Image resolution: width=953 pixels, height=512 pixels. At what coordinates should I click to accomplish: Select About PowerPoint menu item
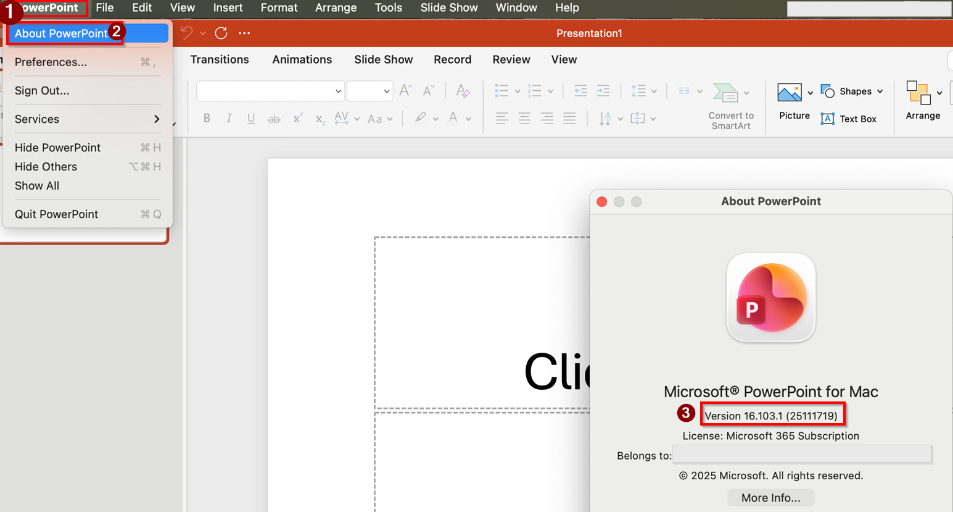click(61, 33)
